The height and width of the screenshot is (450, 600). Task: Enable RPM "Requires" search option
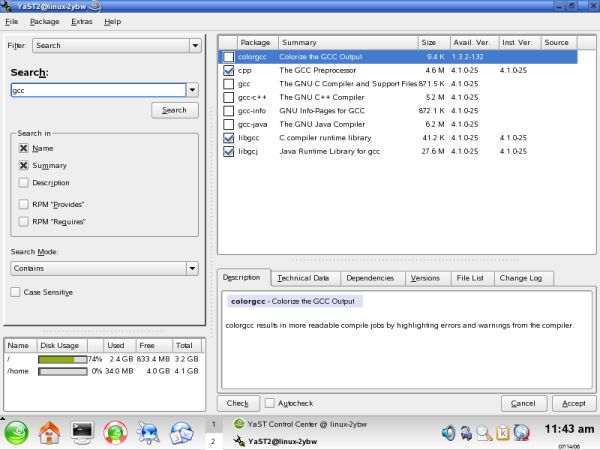[x=23, y=221]
